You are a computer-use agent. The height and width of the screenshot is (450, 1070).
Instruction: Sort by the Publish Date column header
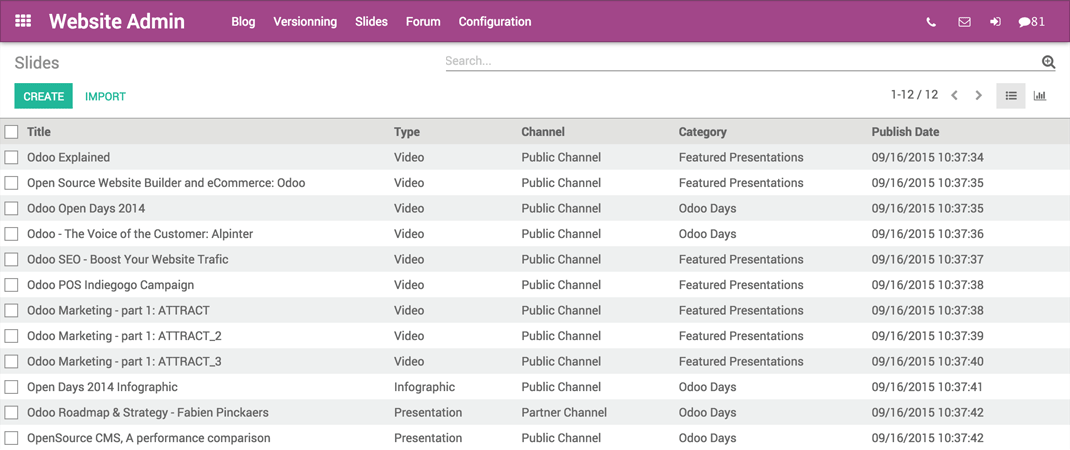point(906,132)
